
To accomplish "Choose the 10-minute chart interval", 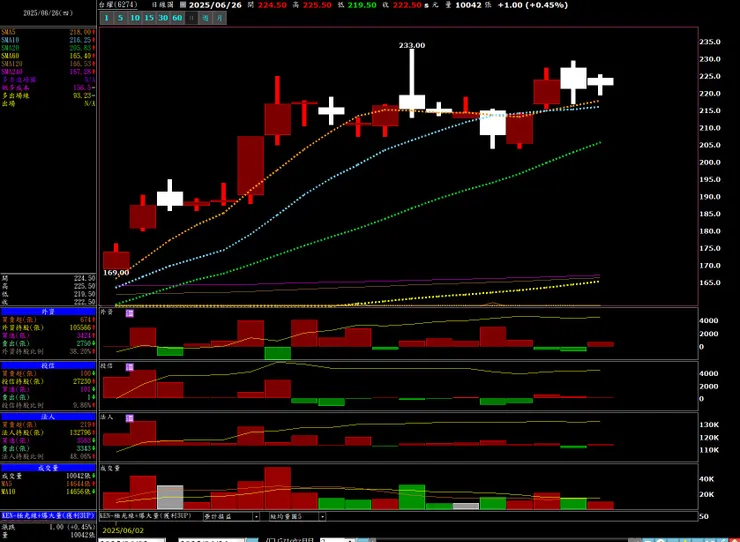I will click(x=135, y=18).
